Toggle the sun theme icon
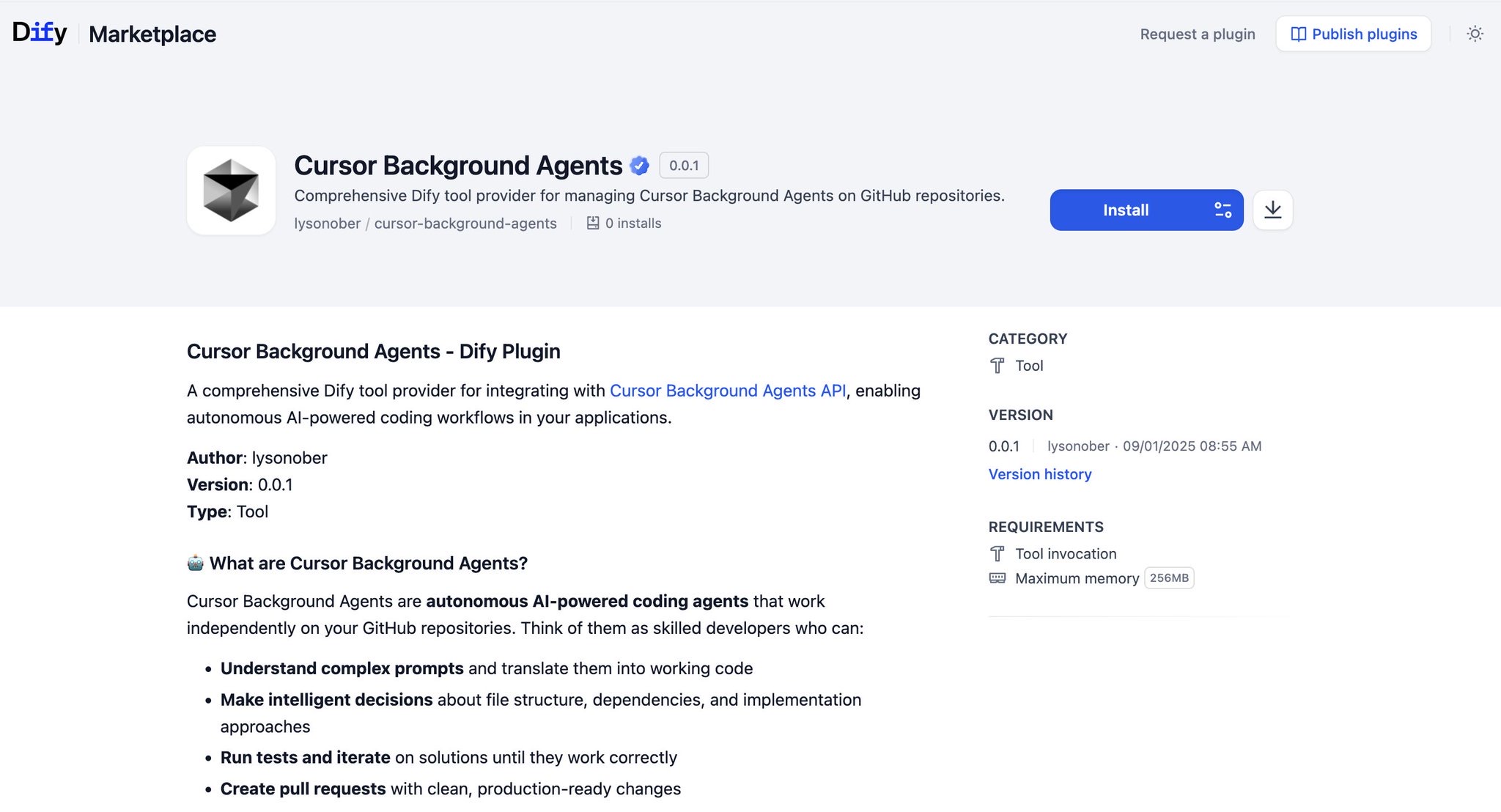 click(x=1475, y=34)
